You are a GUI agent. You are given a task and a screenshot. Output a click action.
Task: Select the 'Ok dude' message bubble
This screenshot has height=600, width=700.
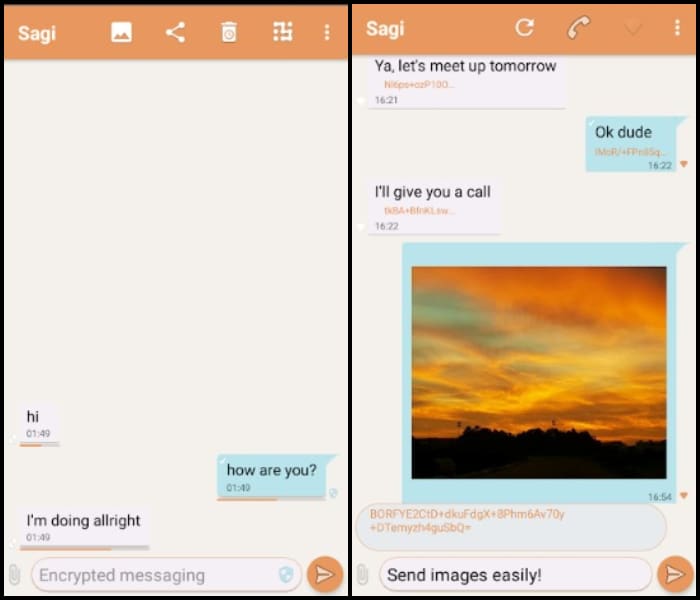pyautogui.click(x=632, y=144)
